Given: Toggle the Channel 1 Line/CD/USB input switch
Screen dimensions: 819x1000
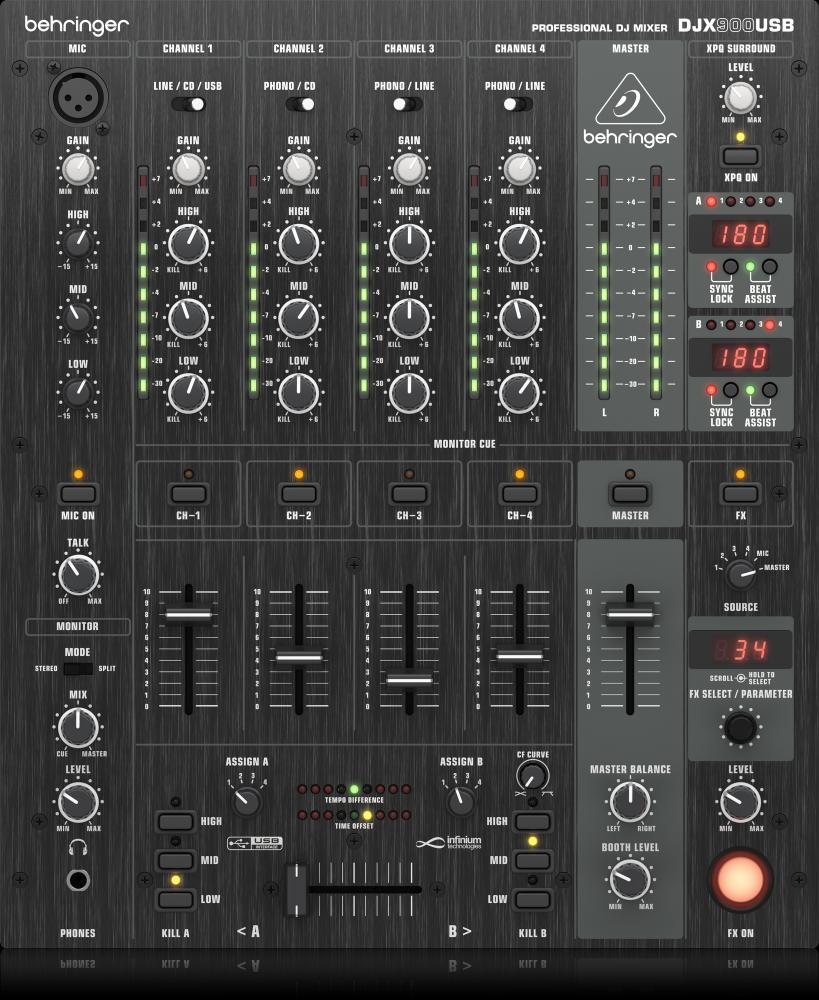Looking at the screenshot, I should pos(188,104).
